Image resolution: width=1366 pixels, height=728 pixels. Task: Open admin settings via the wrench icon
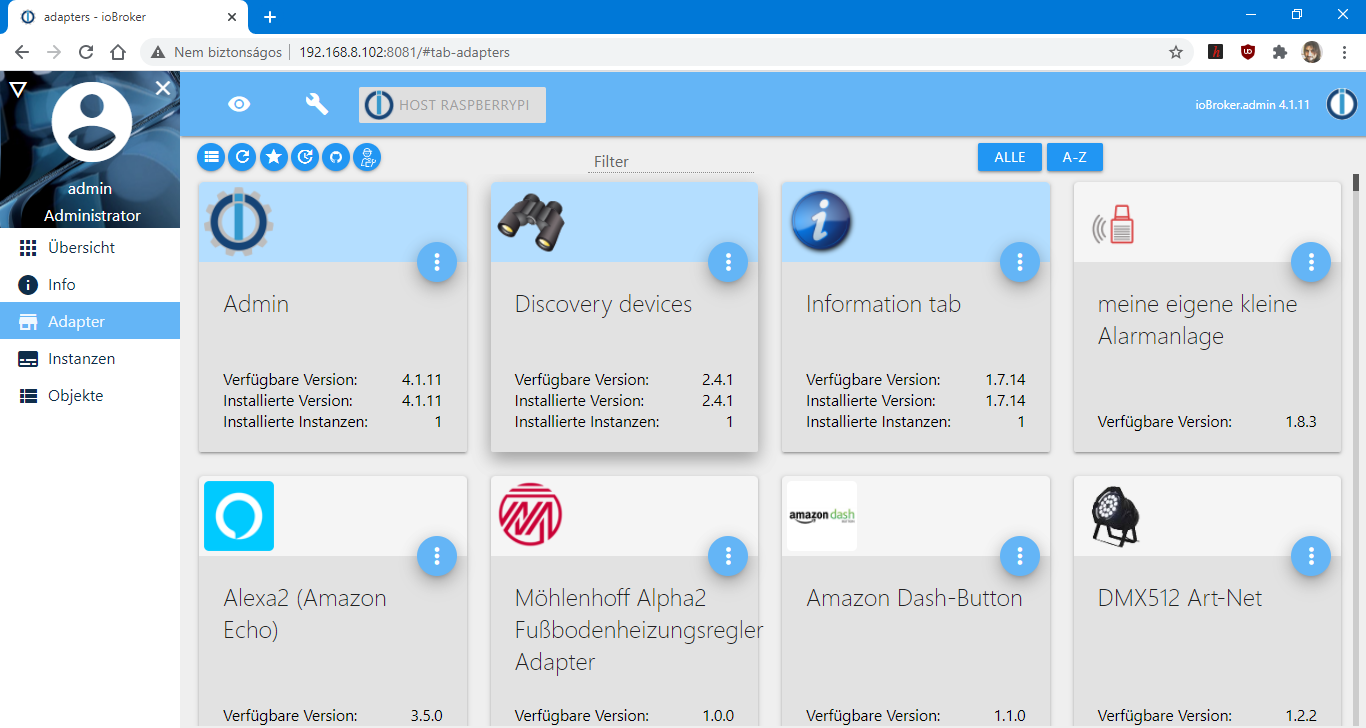[x=316, y=103]
